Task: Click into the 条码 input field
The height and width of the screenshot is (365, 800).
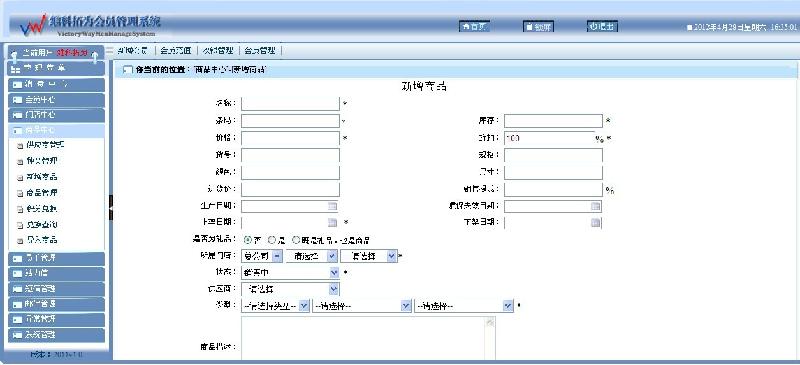Action: click(x=290, y=121)
